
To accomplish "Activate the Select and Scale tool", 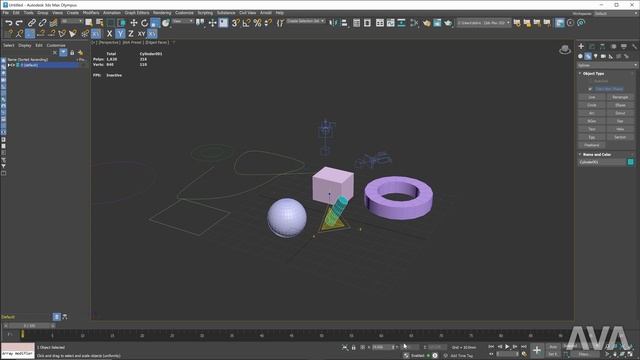I will [x=155, y=23].
